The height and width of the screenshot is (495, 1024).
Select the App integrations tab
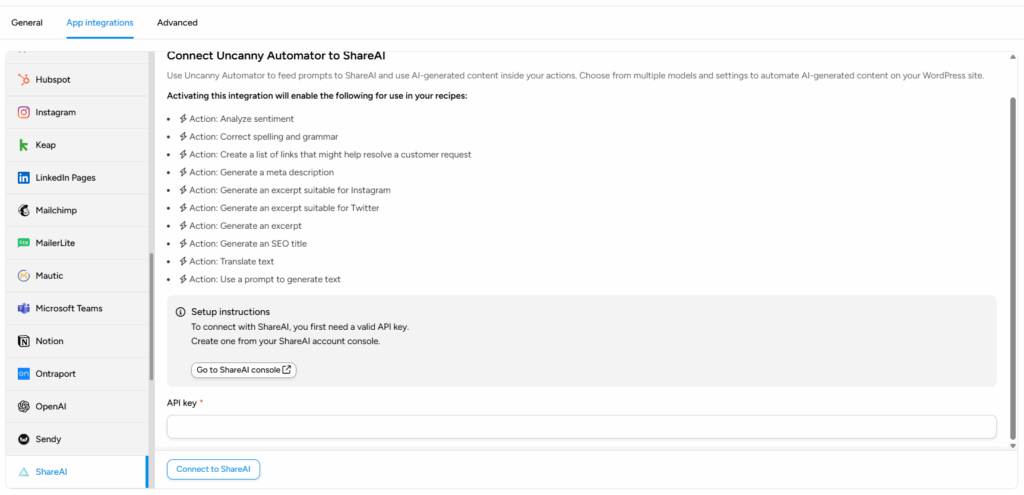pos(100,22)
